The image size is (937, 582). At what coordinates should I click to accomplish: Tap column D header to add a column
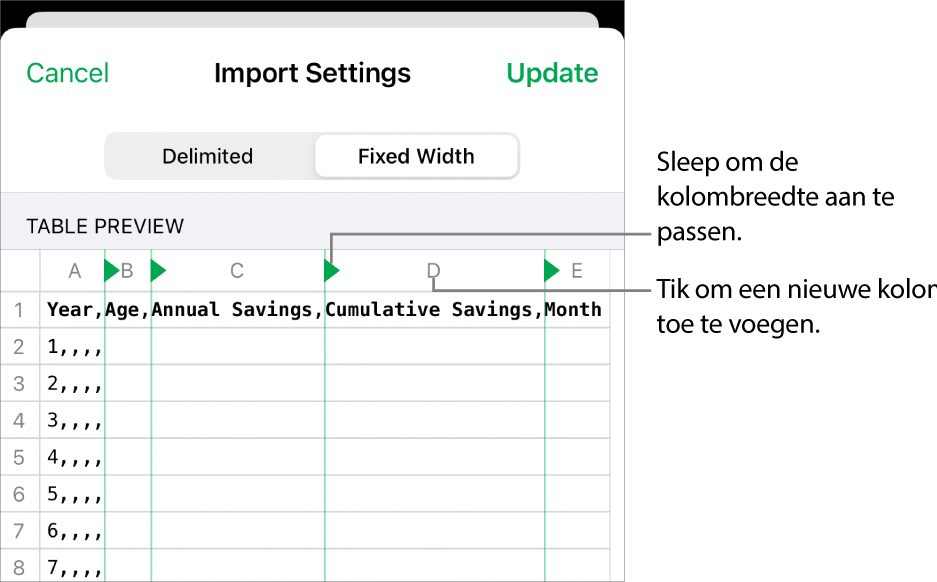pyautogui.click(x=433, y=271)
